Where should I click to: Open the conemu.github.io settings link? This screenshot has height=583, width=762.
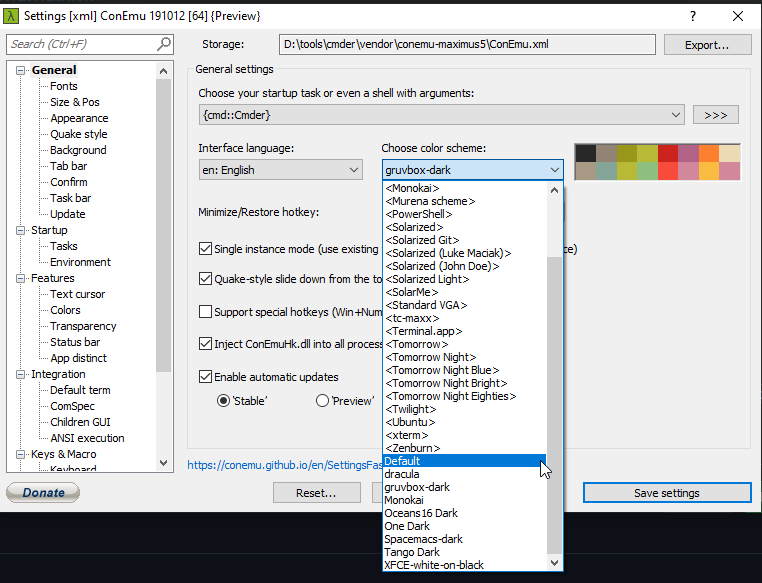284,465
